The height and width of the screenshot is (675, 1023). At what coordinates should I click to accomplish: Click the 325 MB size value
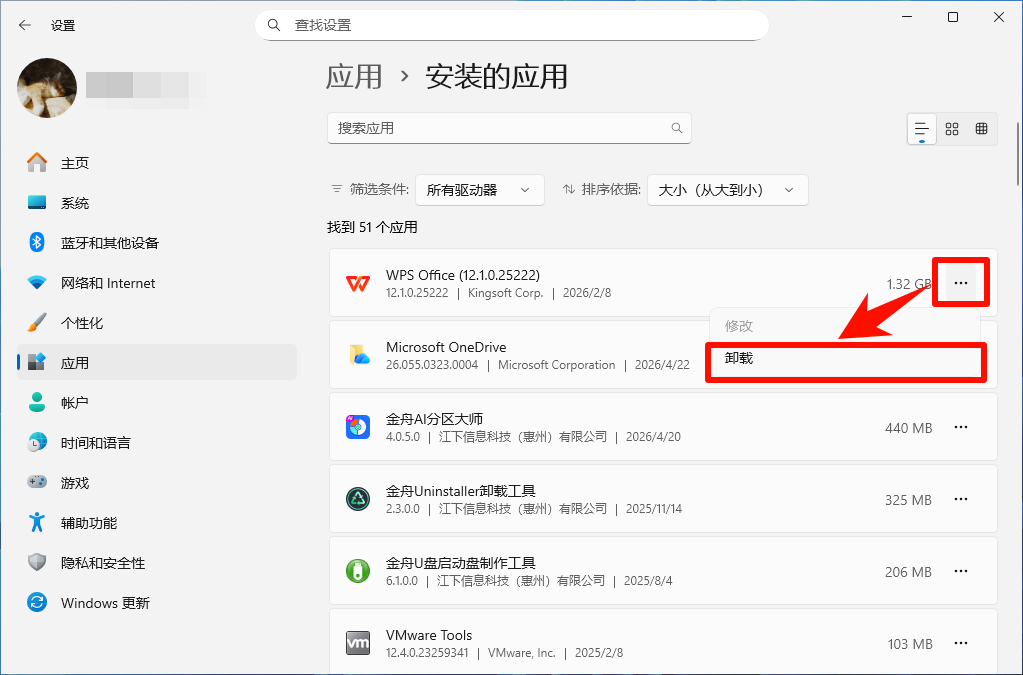908,500
